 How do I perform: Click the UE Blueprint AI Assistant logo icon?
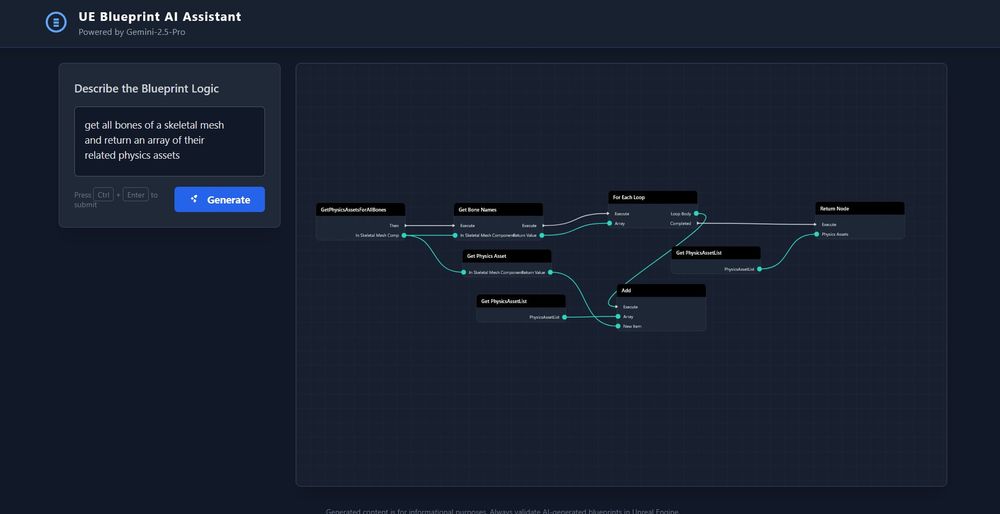(x=56, y=22)
